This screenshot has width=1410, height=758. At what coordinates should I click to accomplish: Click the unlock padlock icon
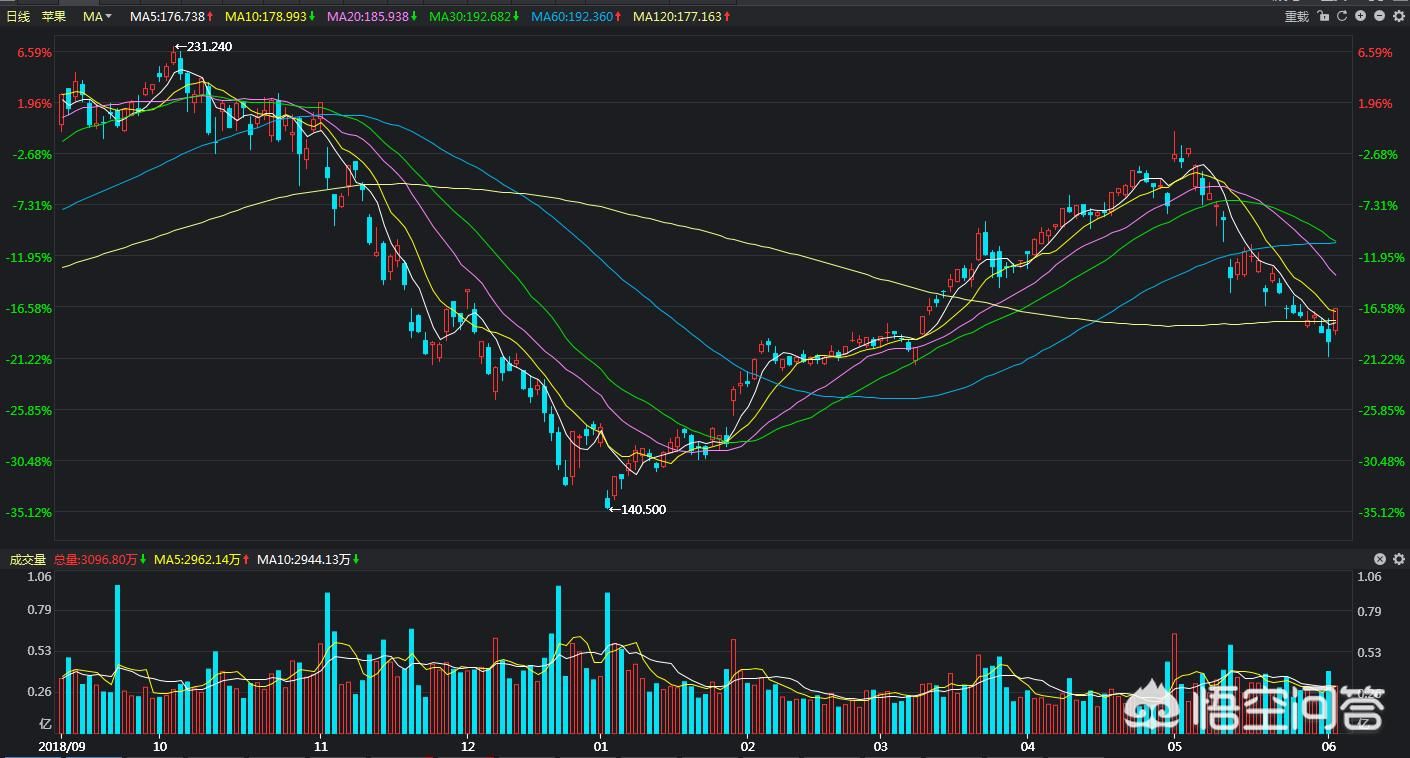[1325, 17]
